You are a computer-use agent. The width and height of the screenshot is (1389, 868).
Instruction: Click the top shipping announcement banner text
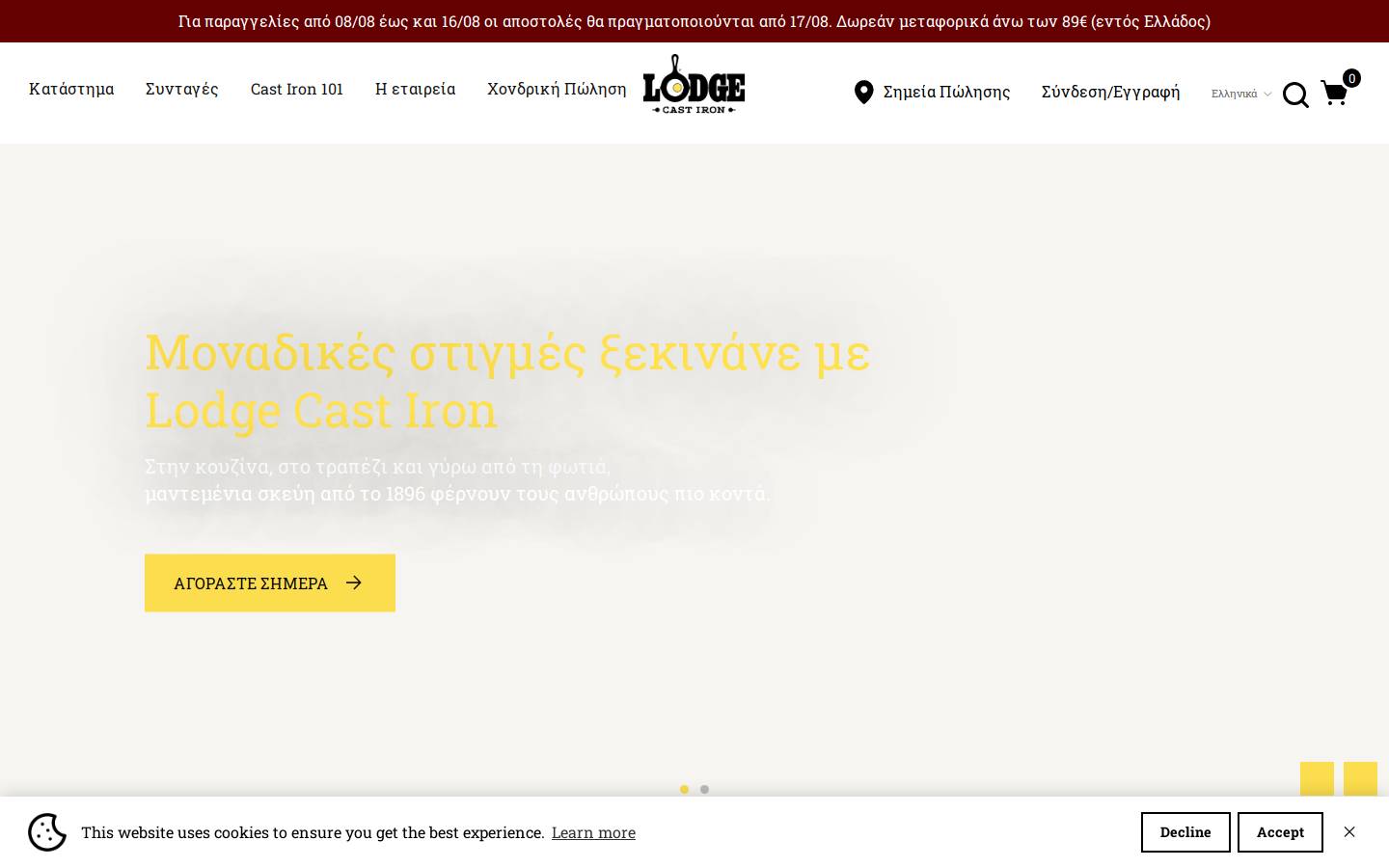[694, 21]
